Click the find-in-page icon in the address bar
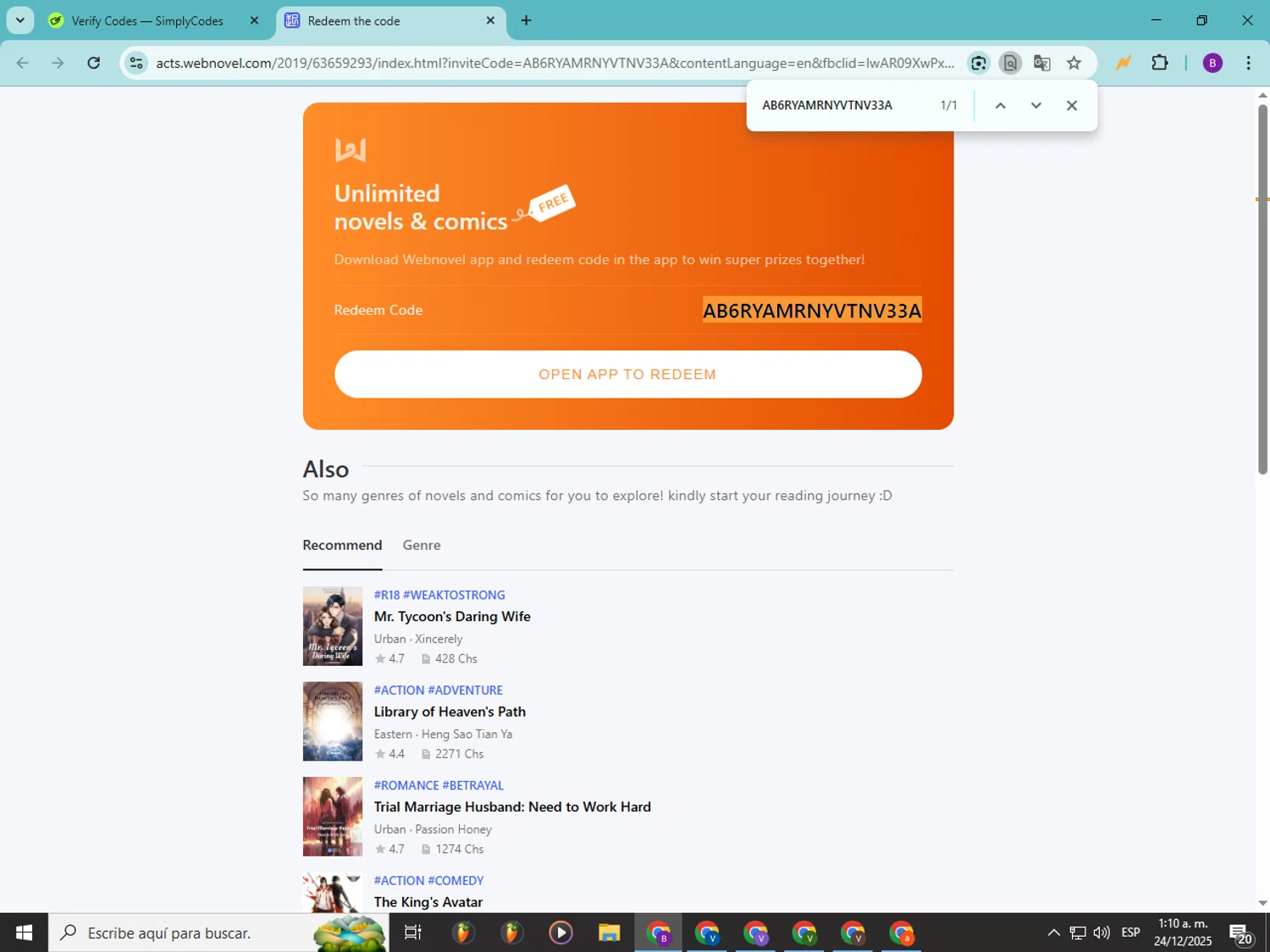1270x952 pixels. tap(1010, 63)
